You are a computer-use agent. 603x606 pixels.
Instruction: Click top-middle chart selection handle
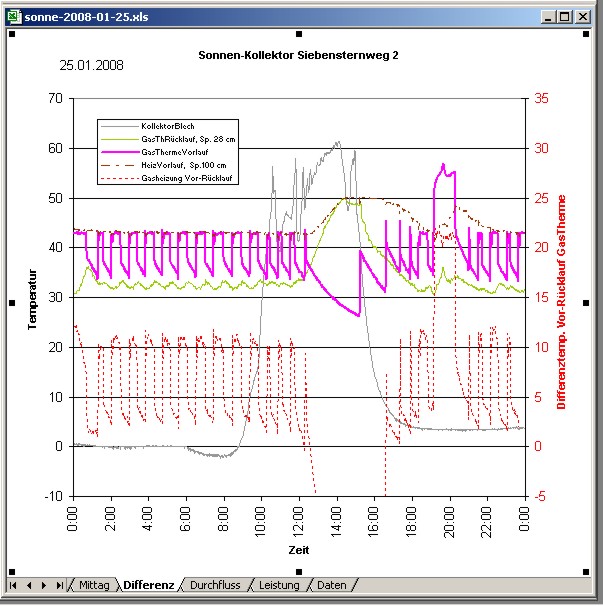tap(299, 34)
